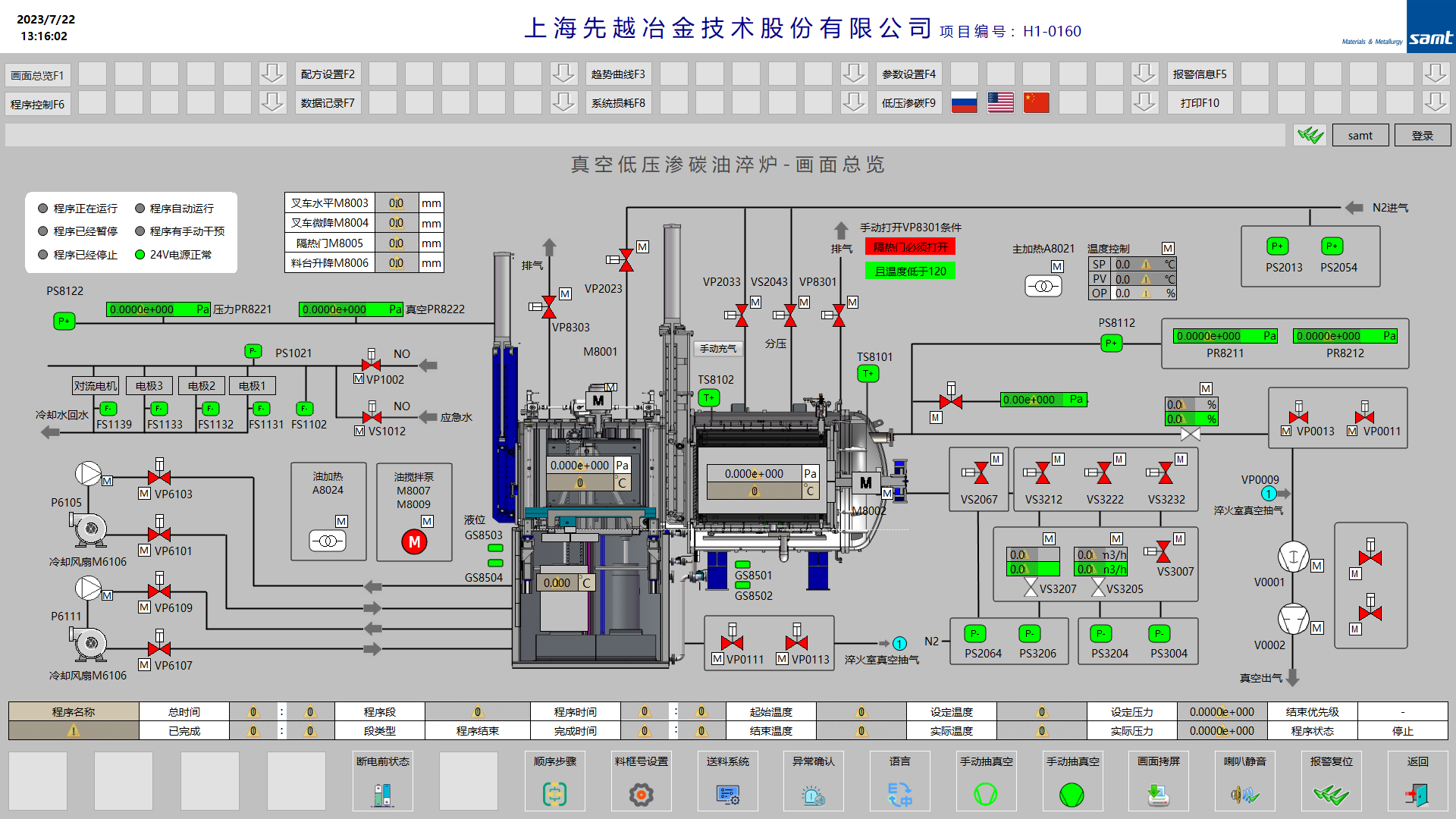Open the 配方设置F2 menu
The height and width of the screenshot is (819, 1456).
(328, 74)
